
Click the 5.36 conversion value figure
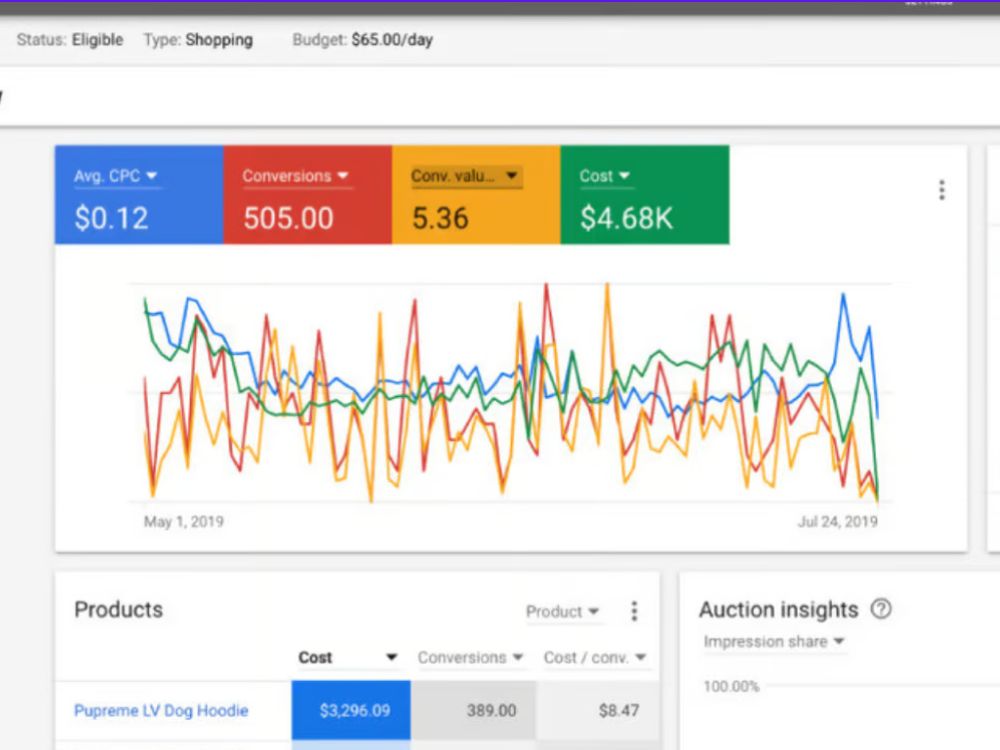[440, 218]
